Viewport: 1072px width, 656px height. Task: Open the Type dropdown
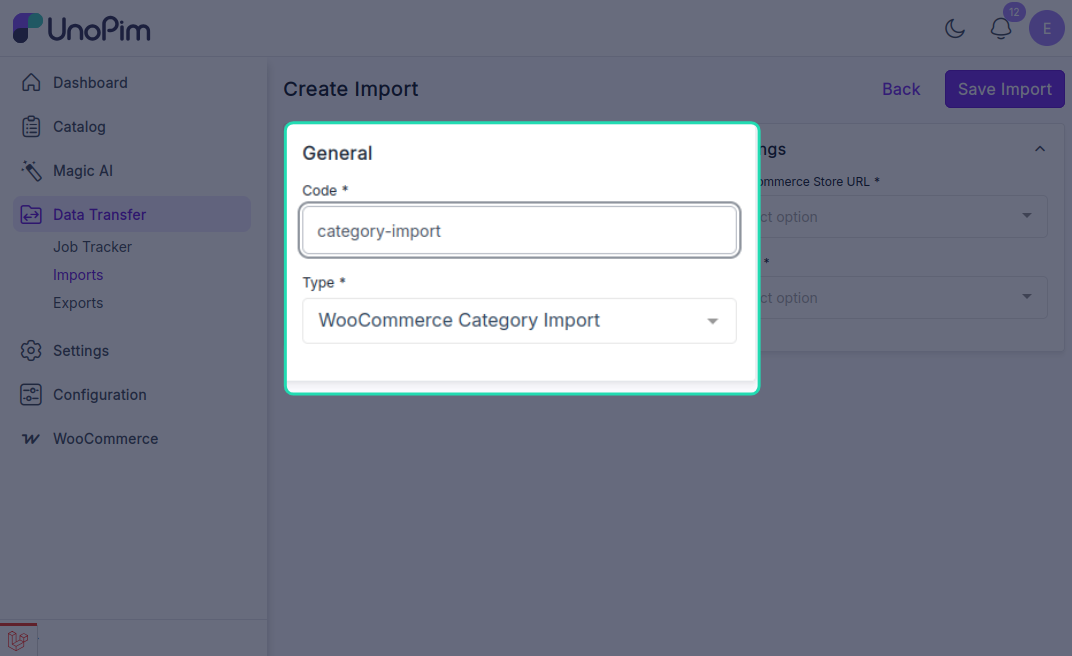[520, 320]
